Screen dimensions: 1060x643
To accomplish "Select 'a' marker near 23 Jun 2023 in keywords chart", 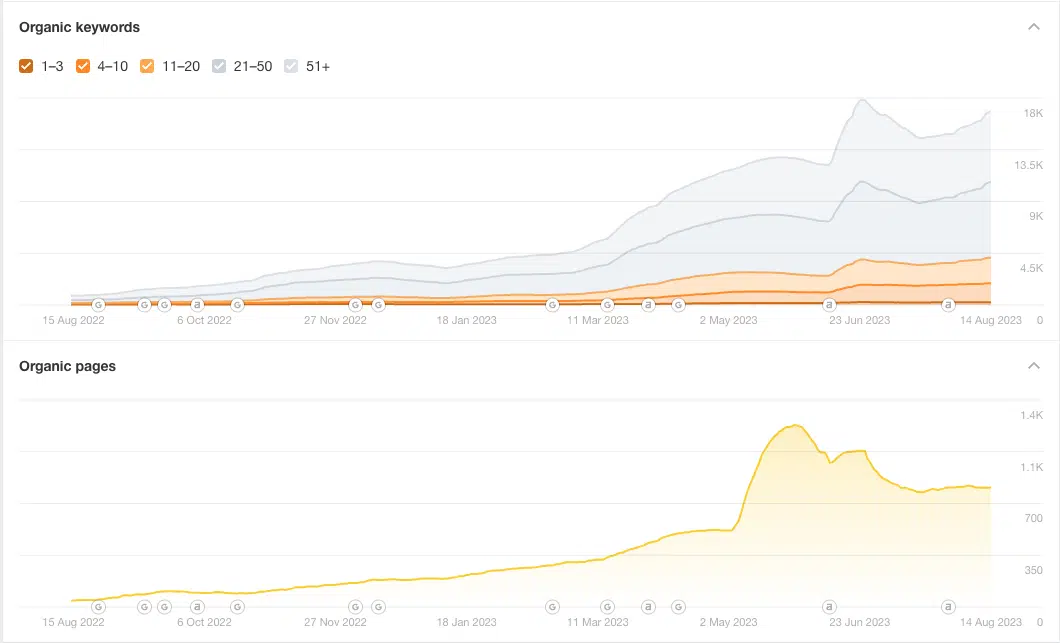I will (x=828, y=304).
